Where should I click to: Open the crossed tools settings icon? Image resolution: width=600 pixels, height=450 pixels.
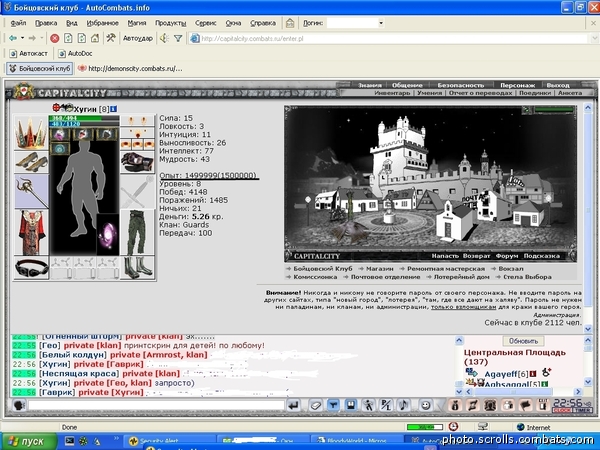coord(111,38)
